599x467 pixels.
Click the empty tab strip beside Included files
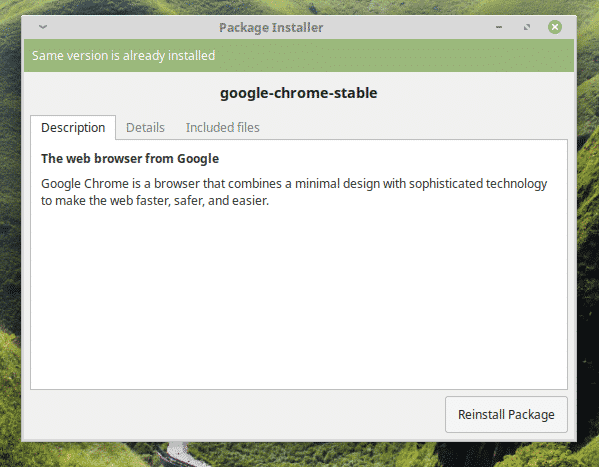416,127
